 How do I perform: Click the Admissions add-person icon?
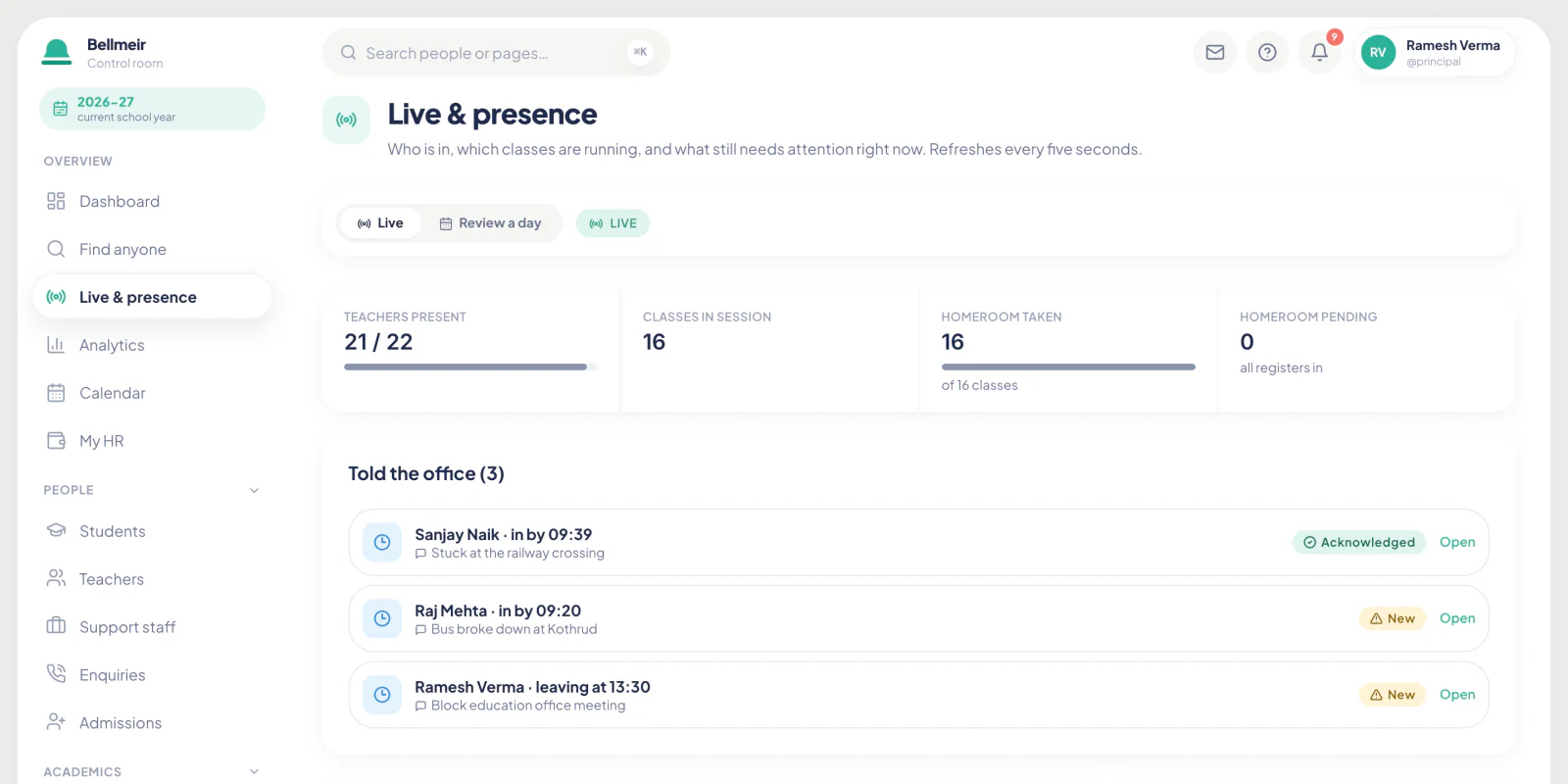(x=56, y=722)
